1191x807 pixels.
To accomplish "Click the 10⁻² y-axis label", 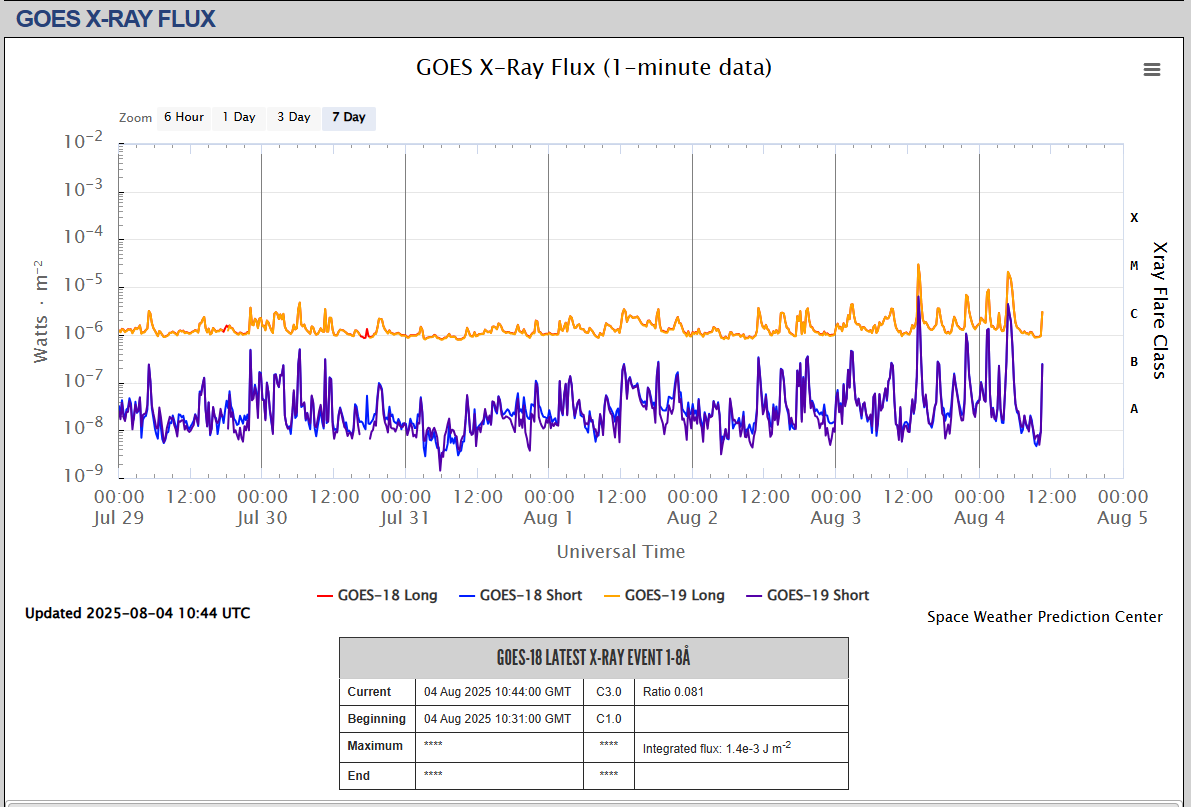I will coord(84,141).
